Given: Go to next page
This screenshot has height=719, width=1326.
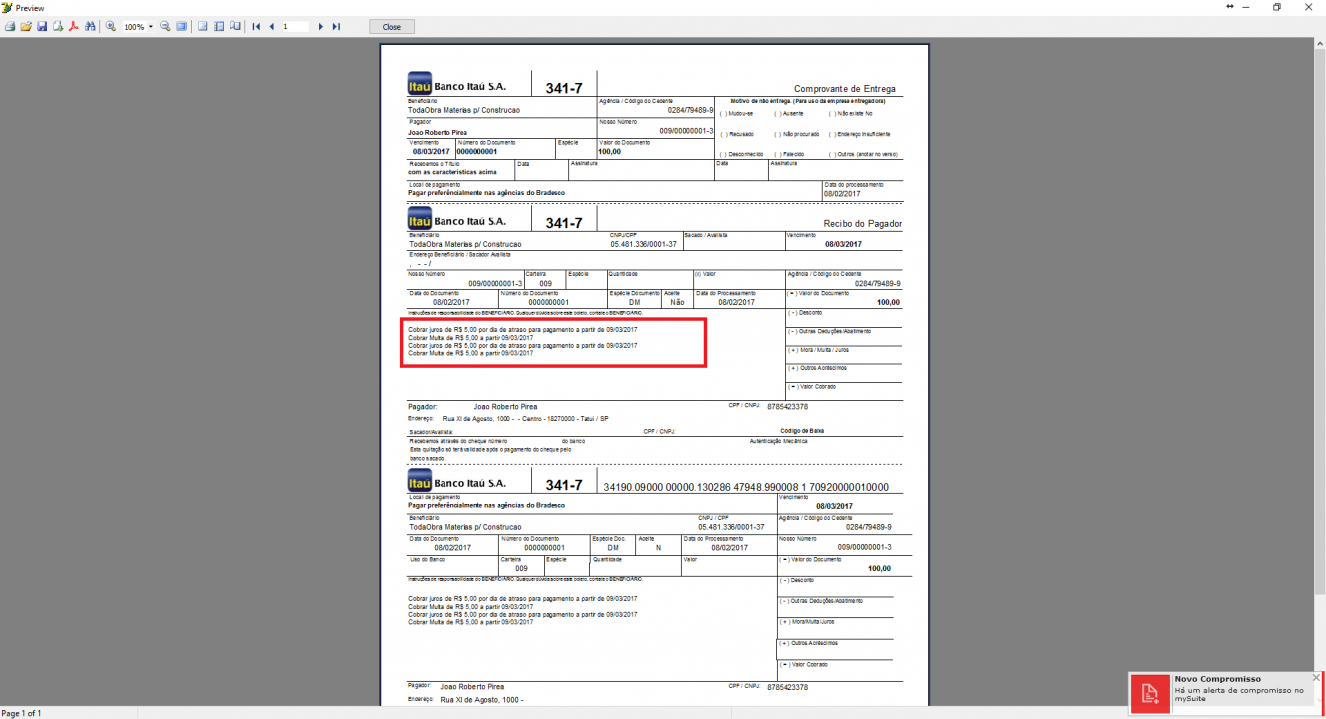Looking at the screenshot, I should click(320, 27).
